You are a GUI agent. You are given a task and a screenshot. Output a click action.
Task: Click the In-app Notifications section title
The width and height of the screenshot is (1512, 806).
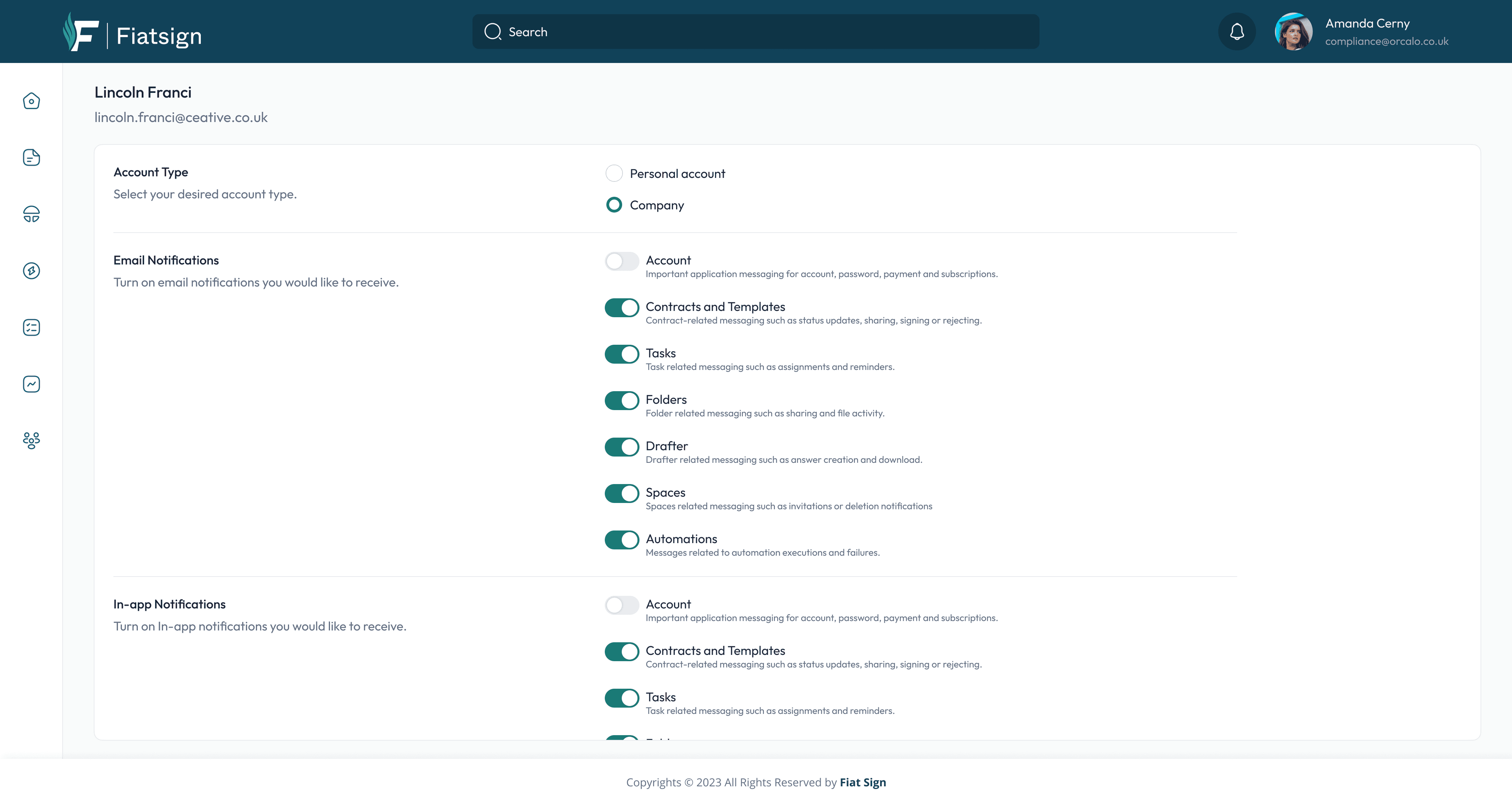tap(169, 604)
